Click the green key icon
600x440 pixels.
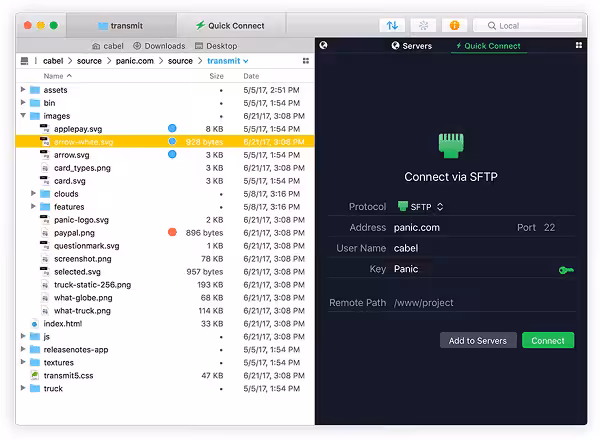(566, 270)
